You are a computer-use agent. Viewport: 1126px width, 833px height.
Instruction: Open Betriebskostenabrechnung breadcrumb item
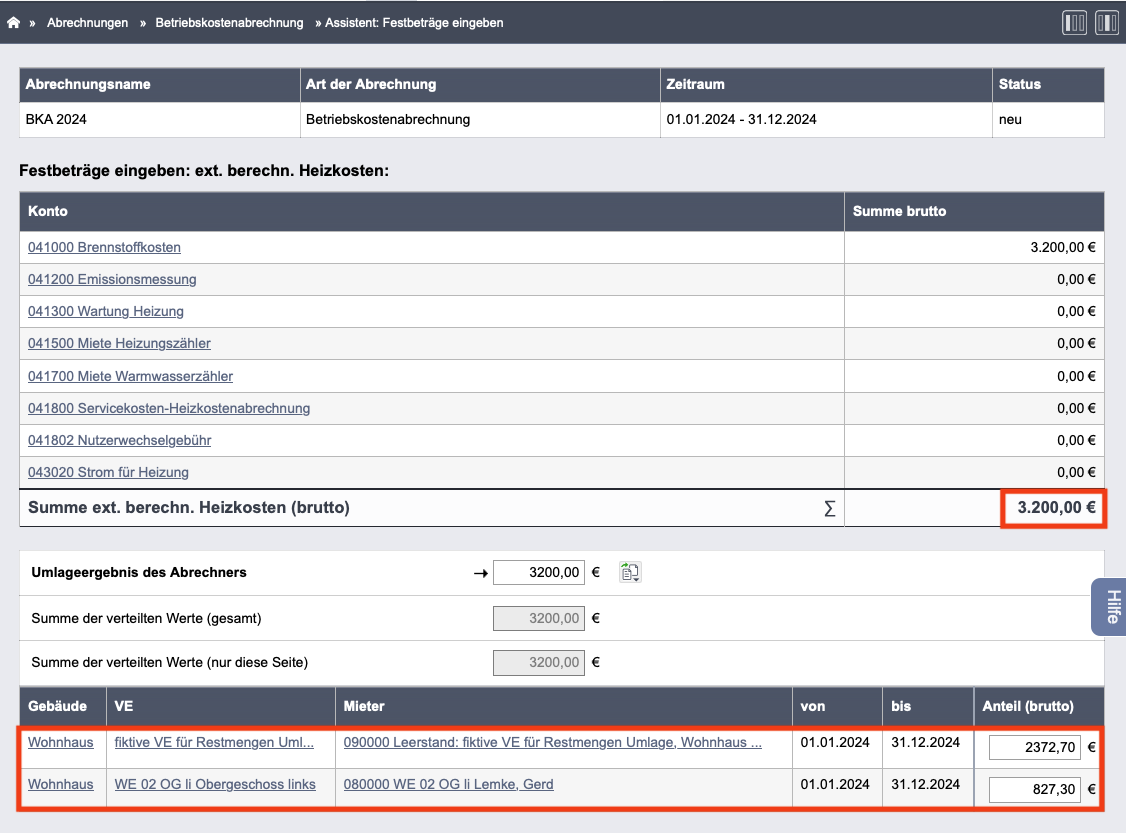point(229,23)
